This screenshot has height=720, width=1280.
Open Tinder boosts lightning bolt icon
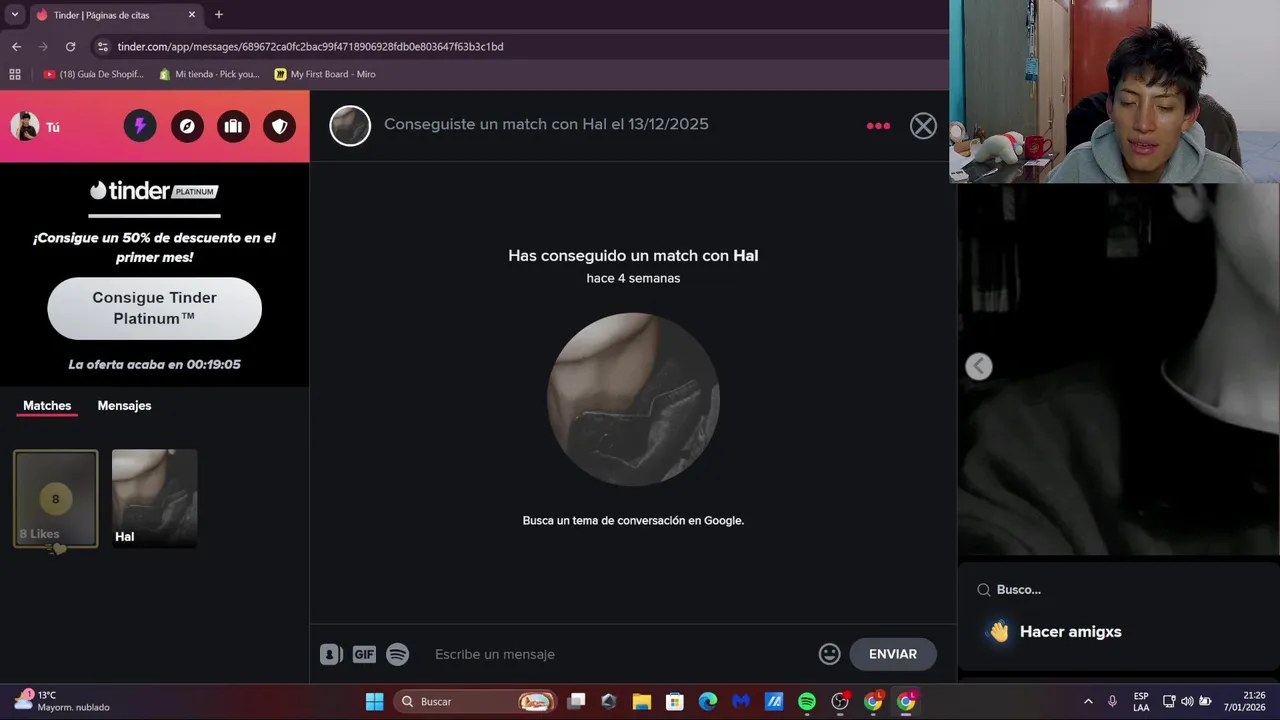pyautogui.click(x=140, y=126)
